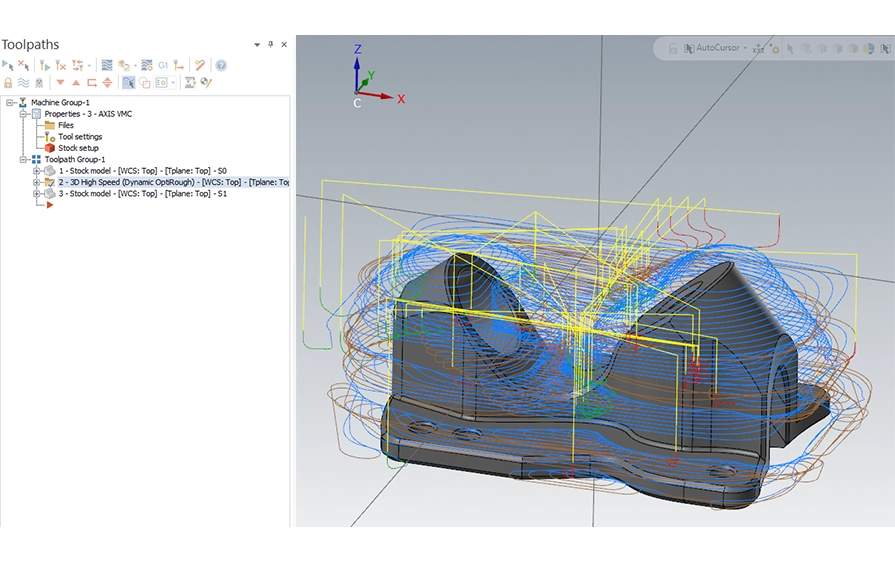Collapse Toolpath Group-1 node

[23, 160]
